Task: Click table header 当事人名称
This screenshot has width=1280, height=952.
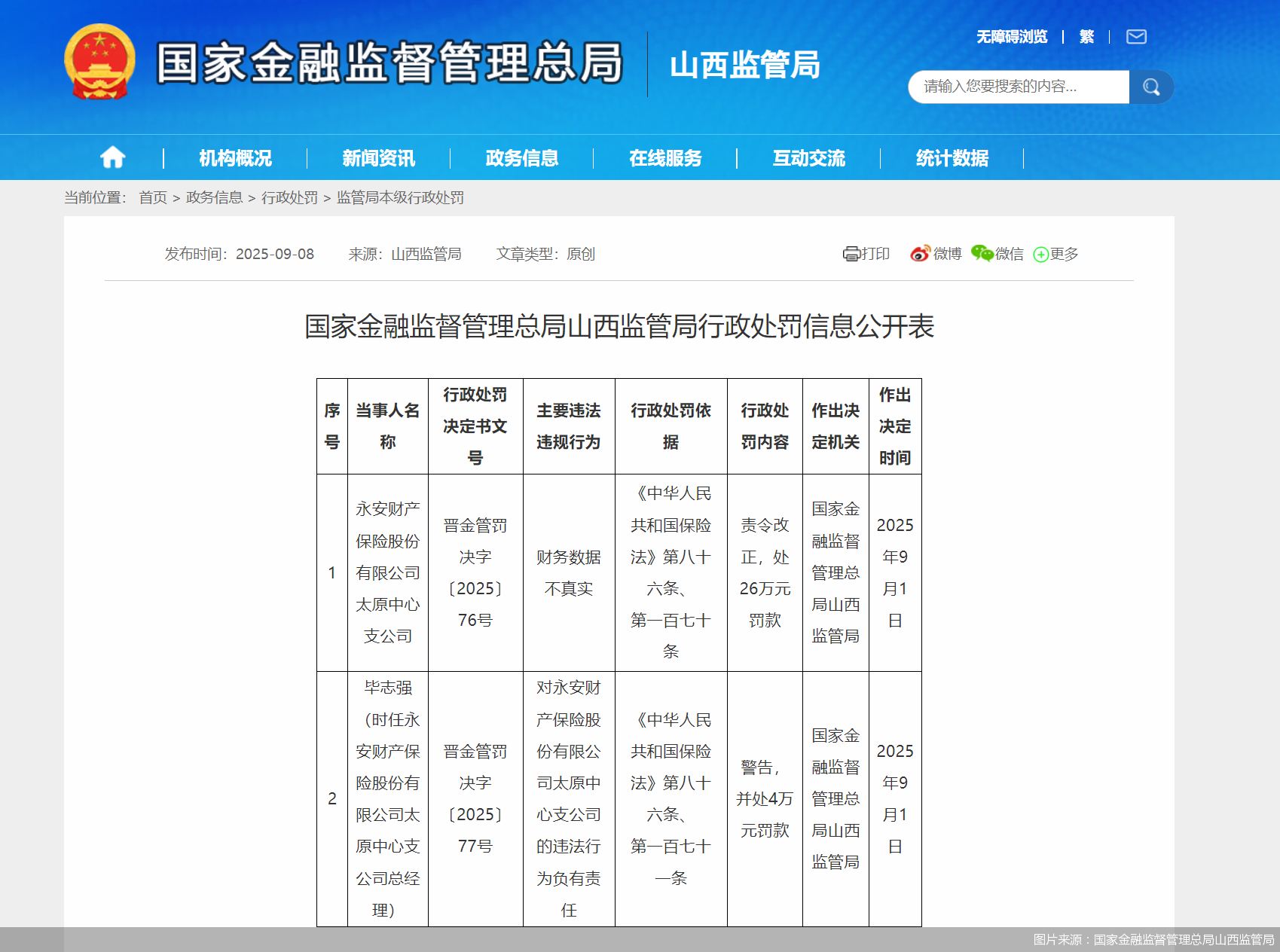Action: 388,426
